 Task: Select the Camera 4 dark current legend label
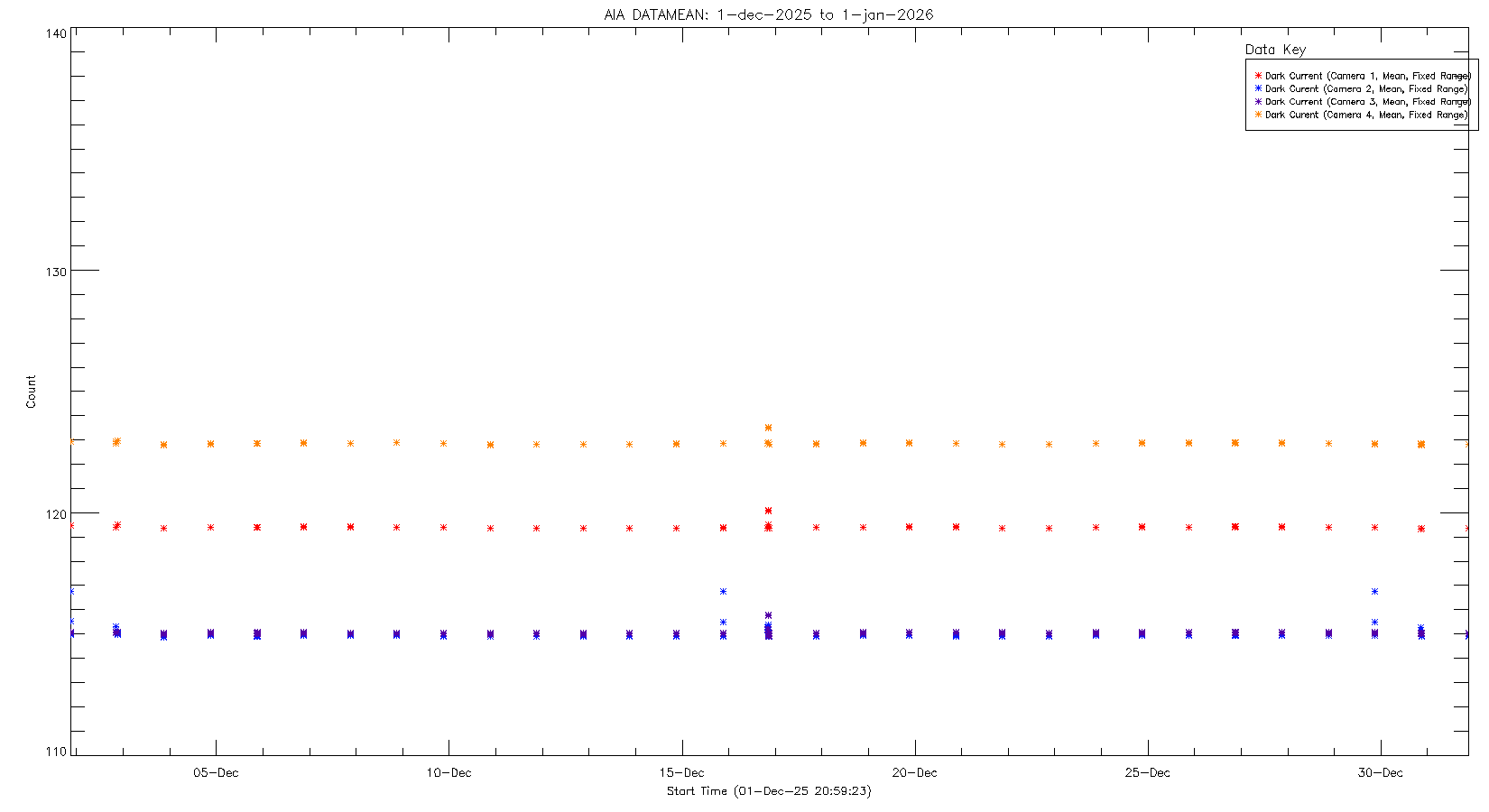tap(1366, 115)
